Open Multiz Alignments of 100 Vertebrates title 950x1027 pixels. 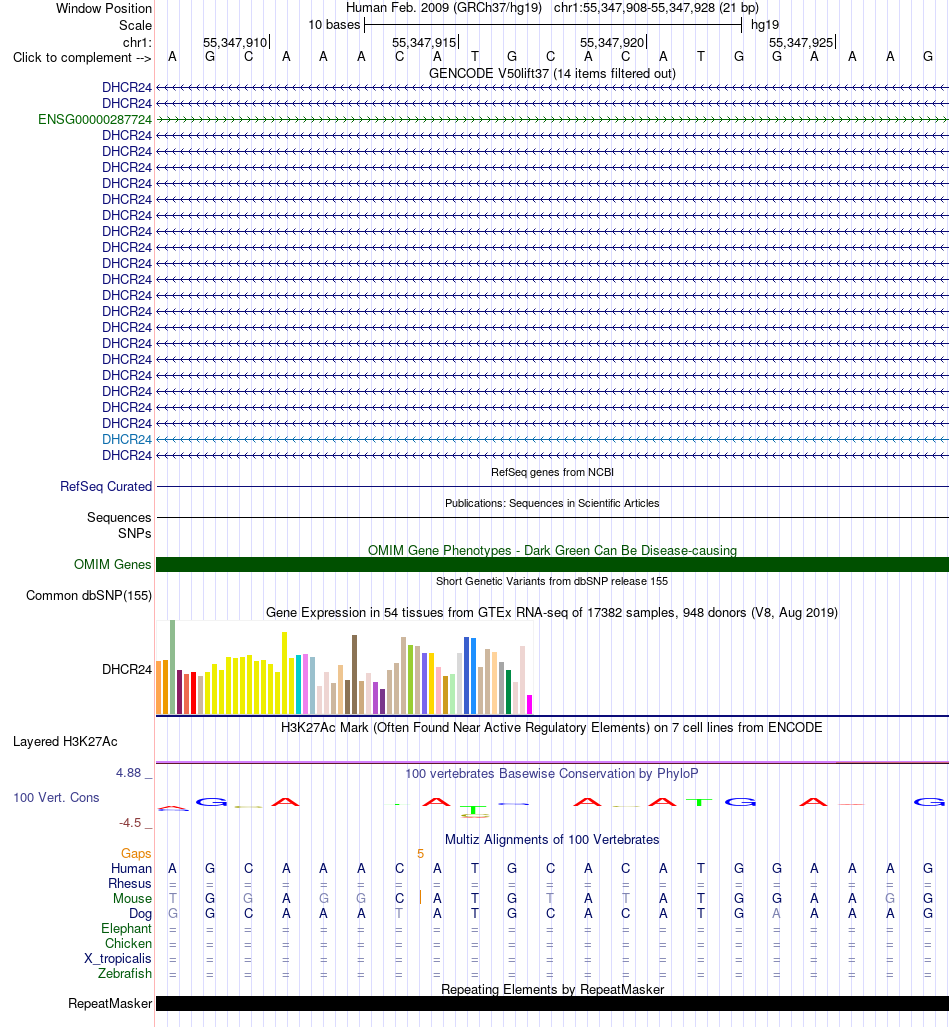[552, 840]
